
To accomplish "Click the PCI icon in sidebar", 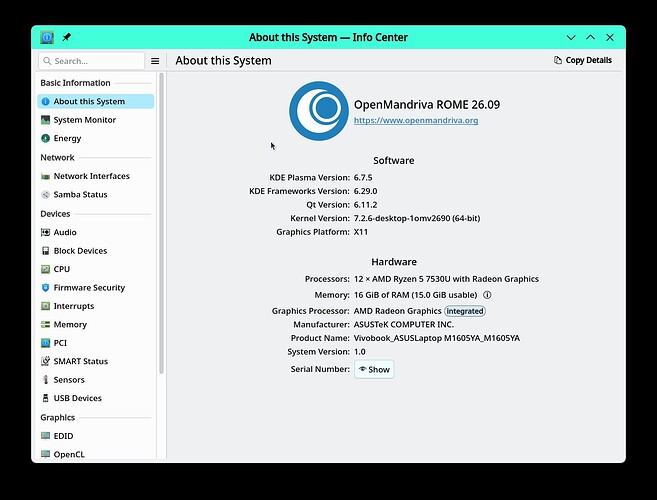I will (45, 343).
